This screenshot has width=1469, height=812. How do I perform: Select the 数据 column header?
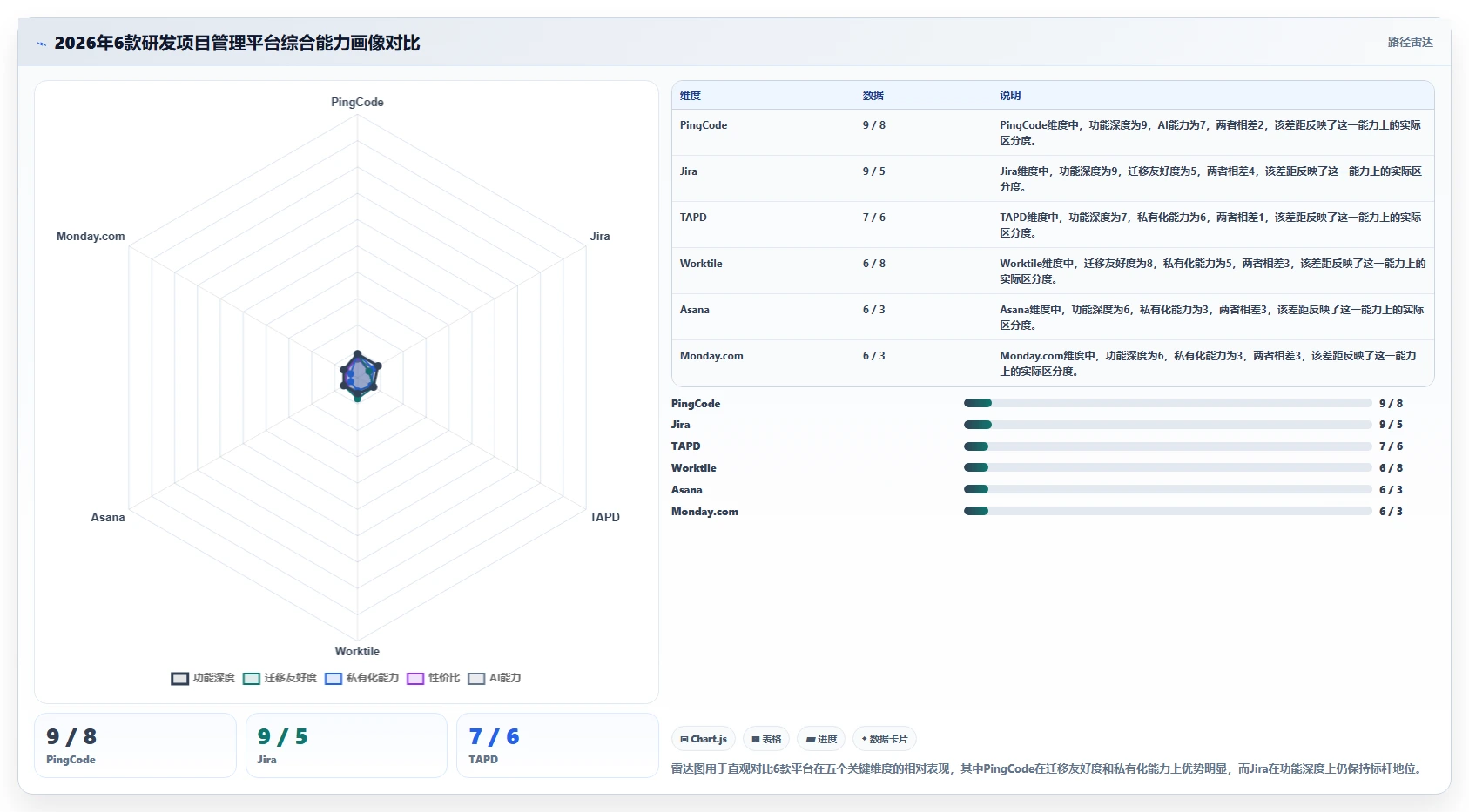point(873,96)
